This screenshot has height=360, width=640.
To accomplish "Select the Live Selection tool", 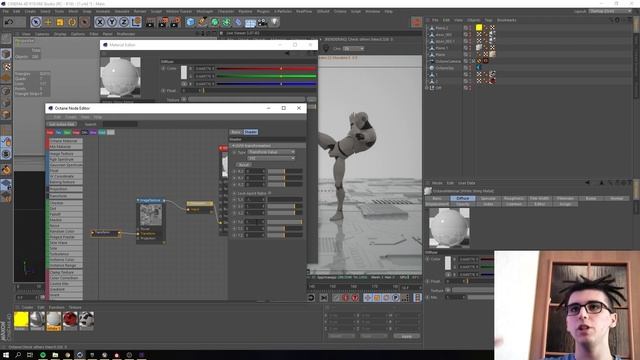I will (36, 22).
